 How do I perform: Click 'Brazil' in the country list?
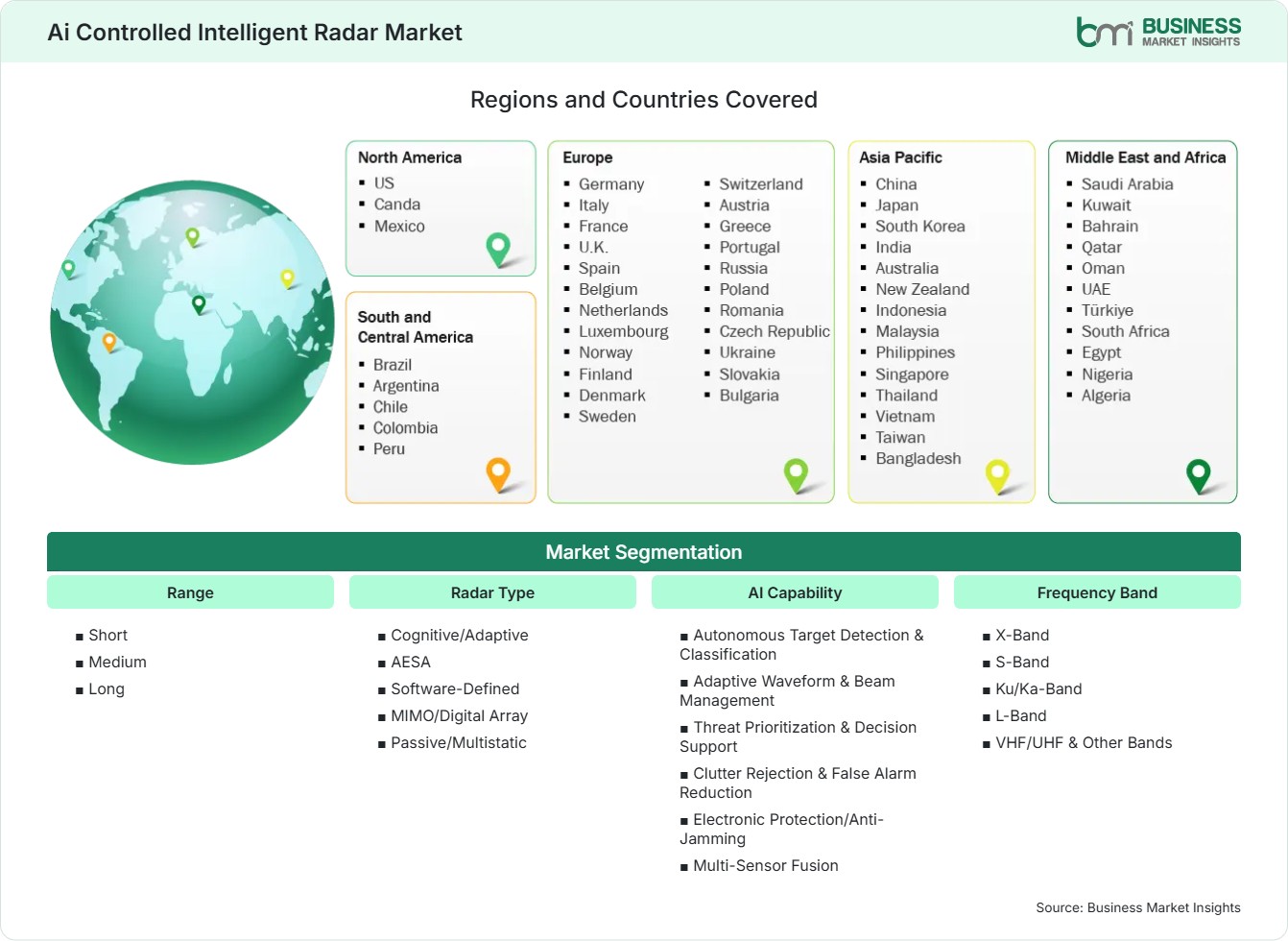[393, 365]
